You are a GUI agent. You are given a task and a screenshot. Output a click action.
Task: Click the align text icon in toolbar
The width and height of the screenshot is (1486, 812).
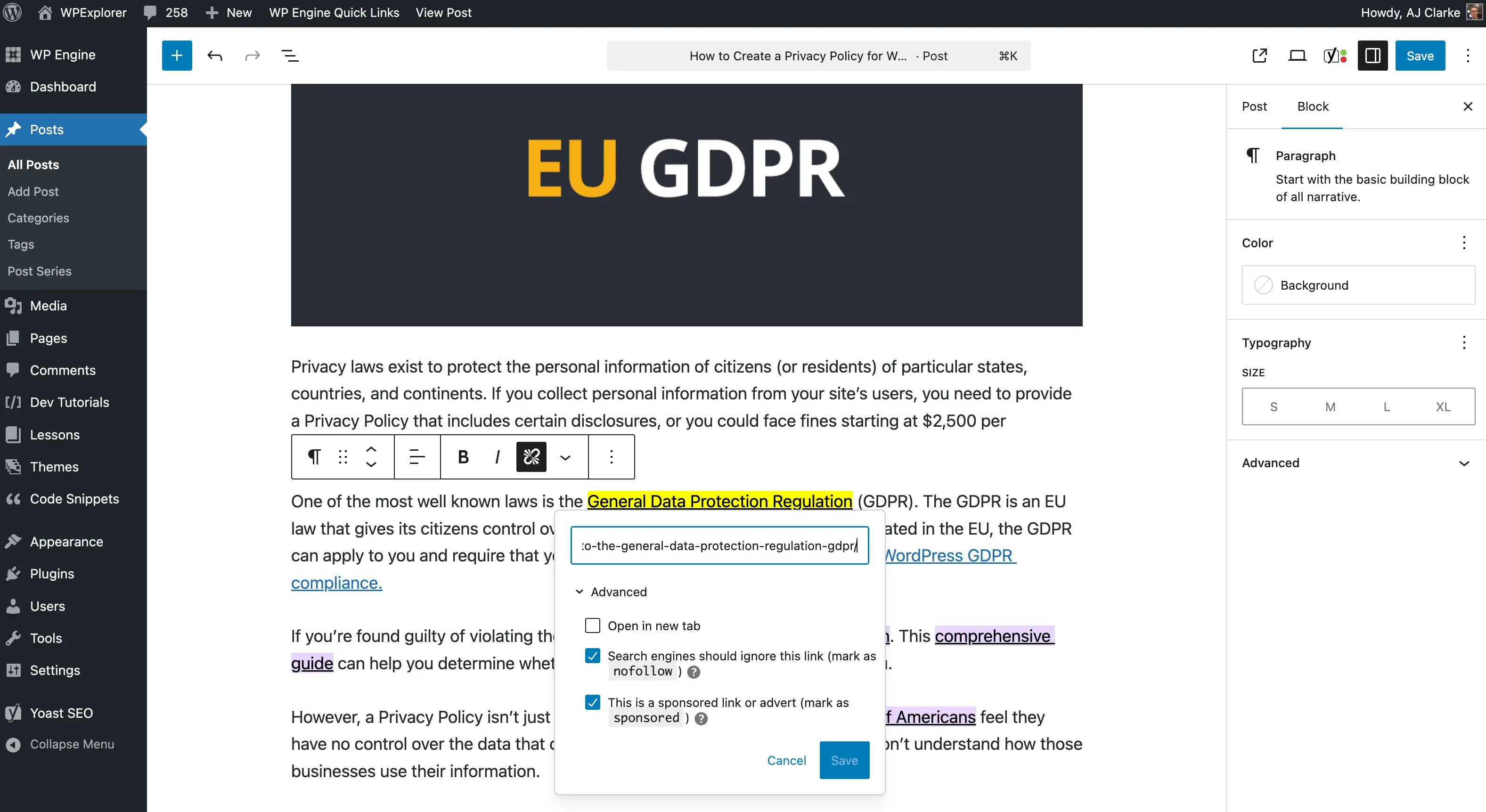click(416, 457)
